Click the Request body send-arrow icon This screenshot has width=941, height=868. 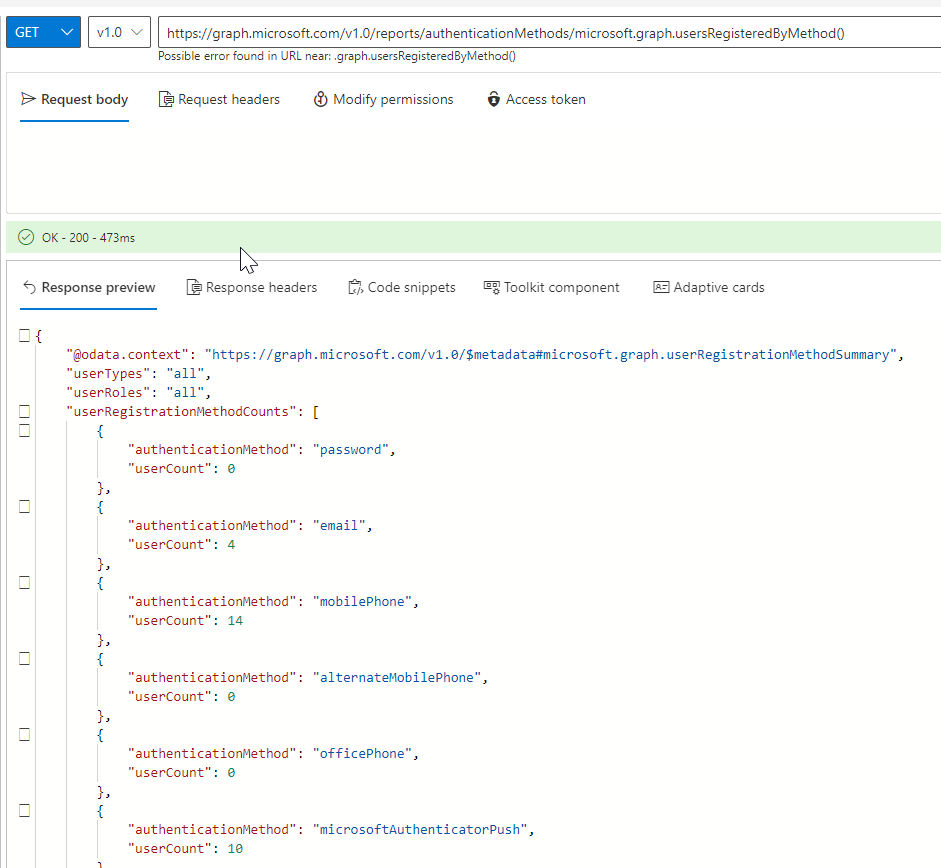(28, 98)
